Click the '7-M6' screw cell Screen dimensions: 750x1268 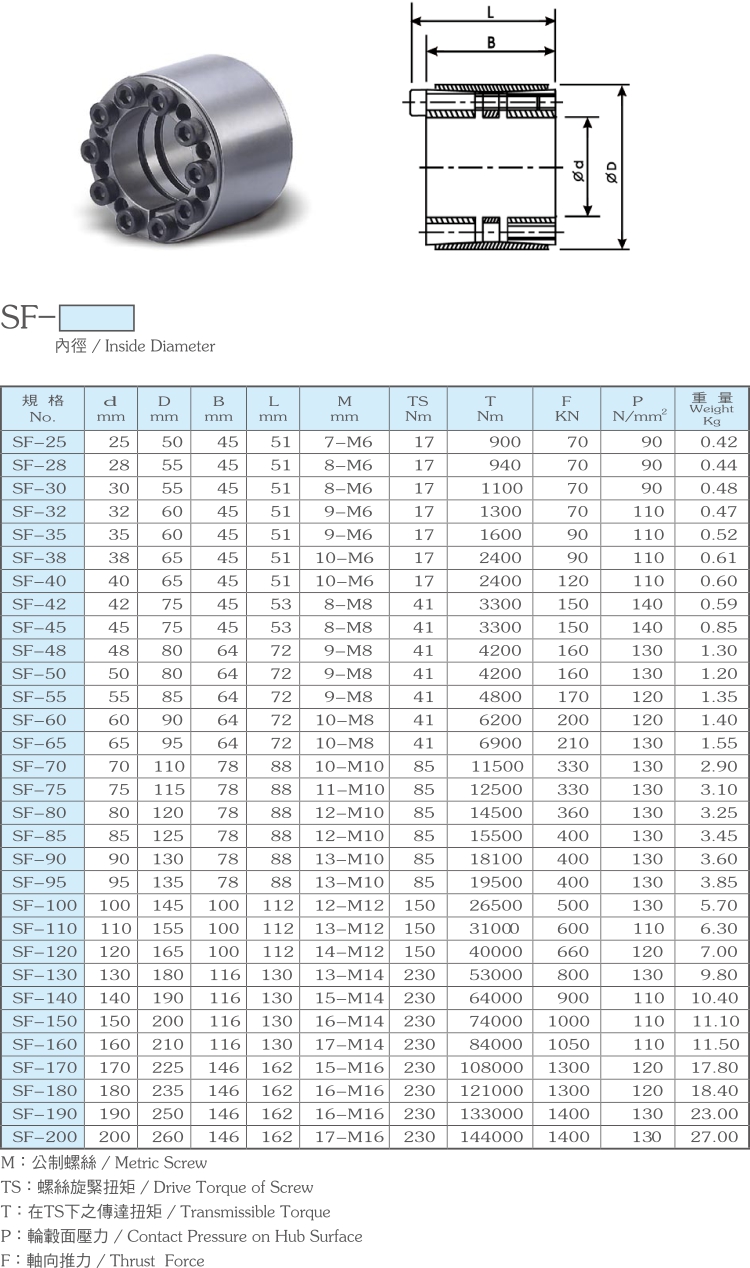[x=348, y=442]
